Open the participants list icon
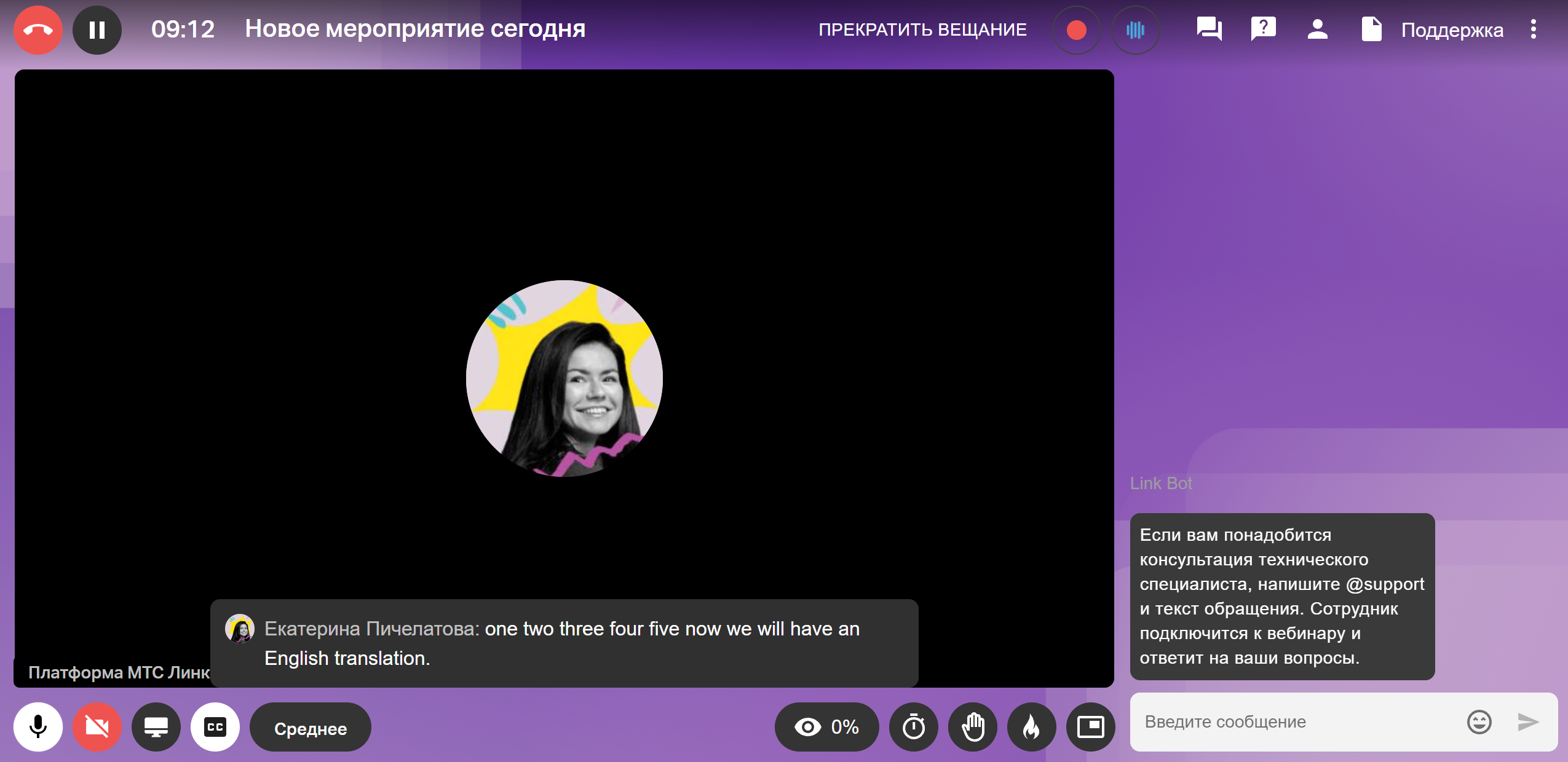 (1317, 29)
